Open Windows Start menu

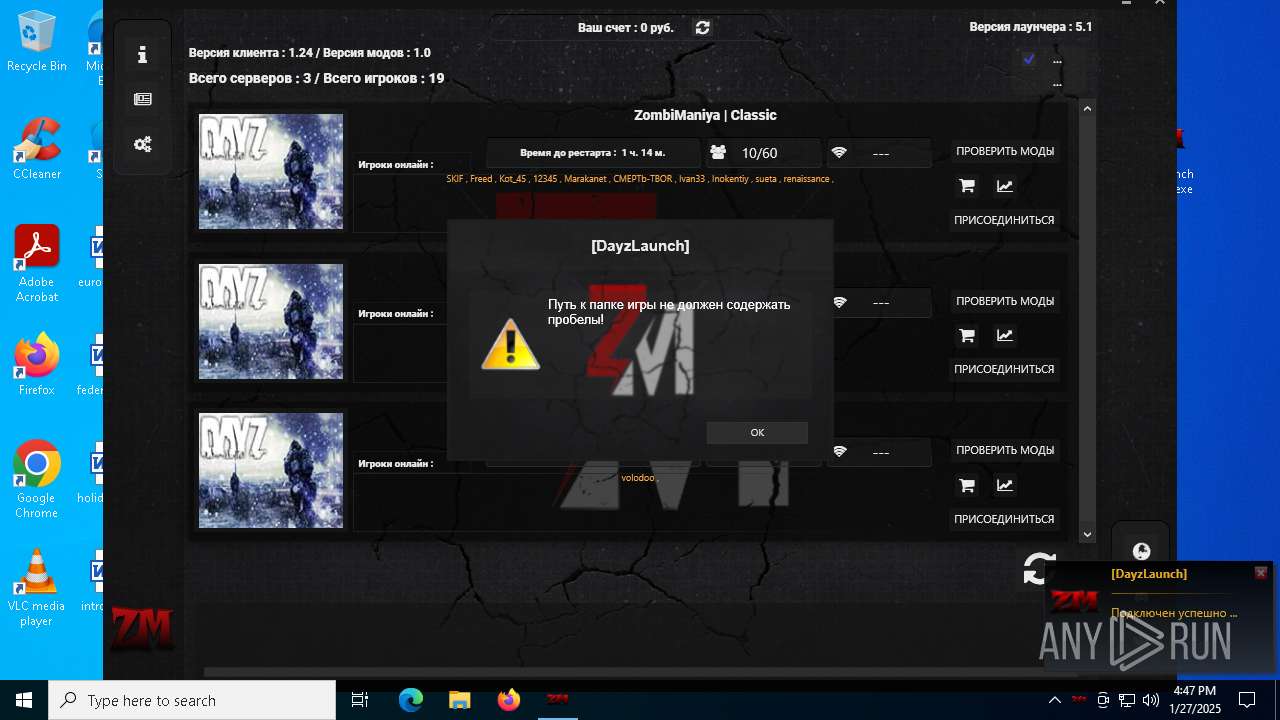tap(24, 700)
